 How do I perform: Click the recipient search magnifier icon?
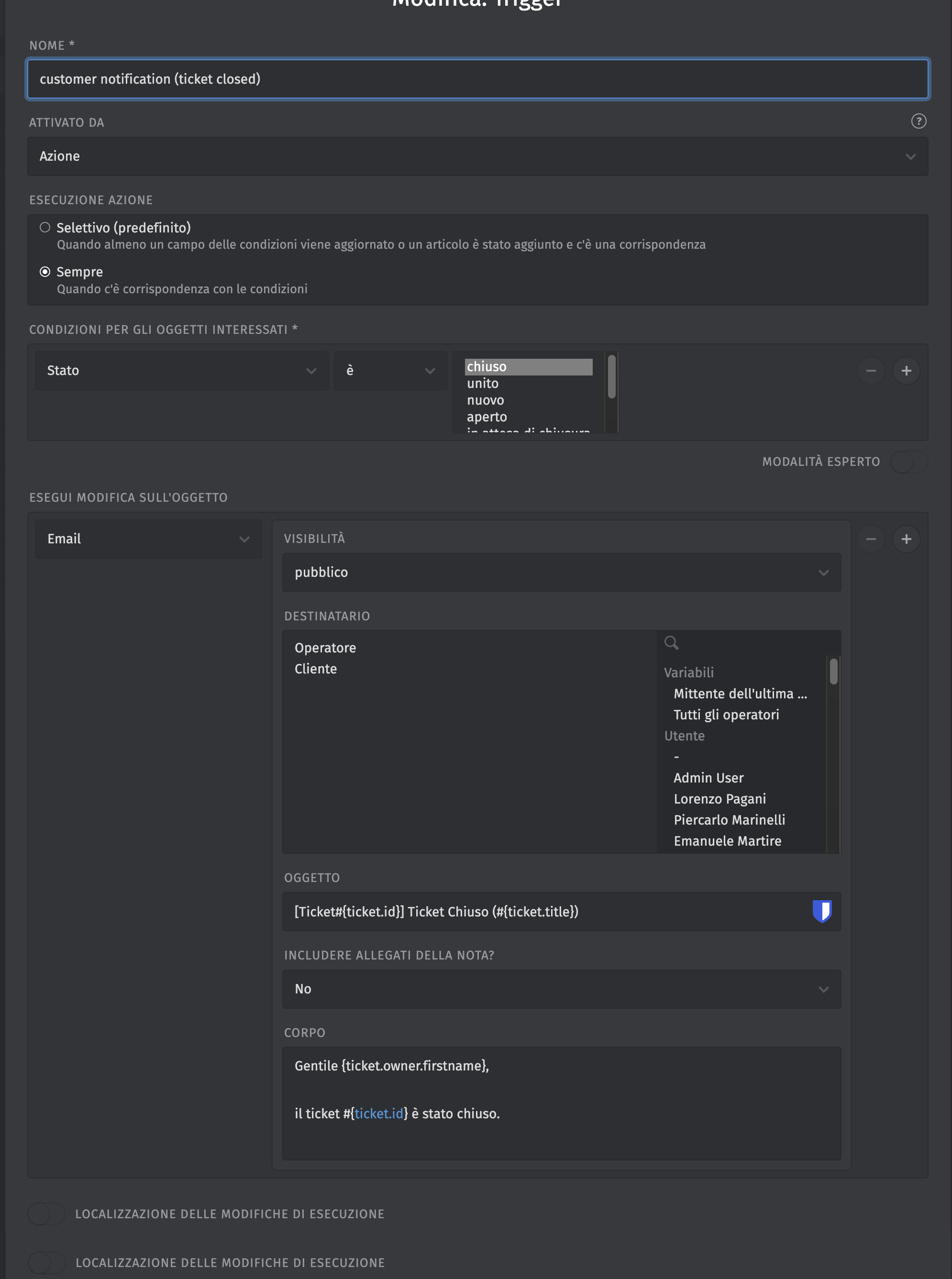[671, 642]
